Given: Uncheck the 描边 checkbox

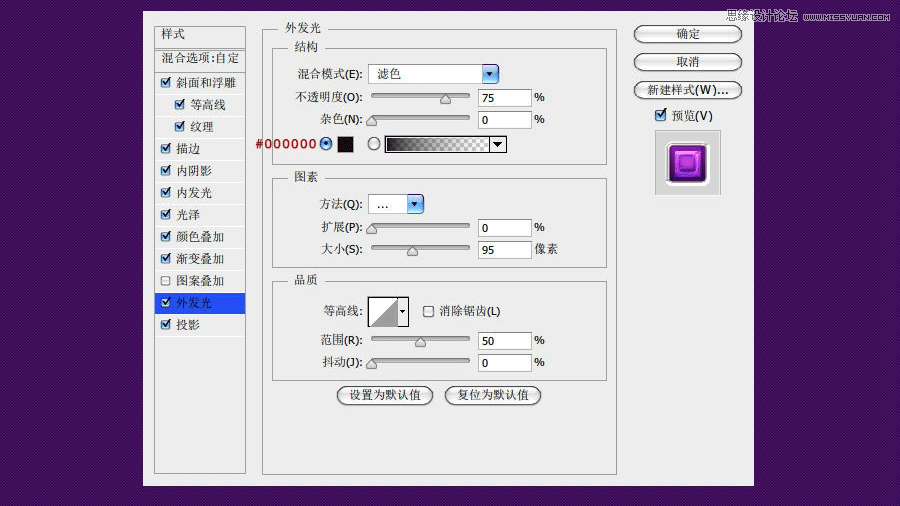Looking at the screenshot, I should (x=166, y=149).
